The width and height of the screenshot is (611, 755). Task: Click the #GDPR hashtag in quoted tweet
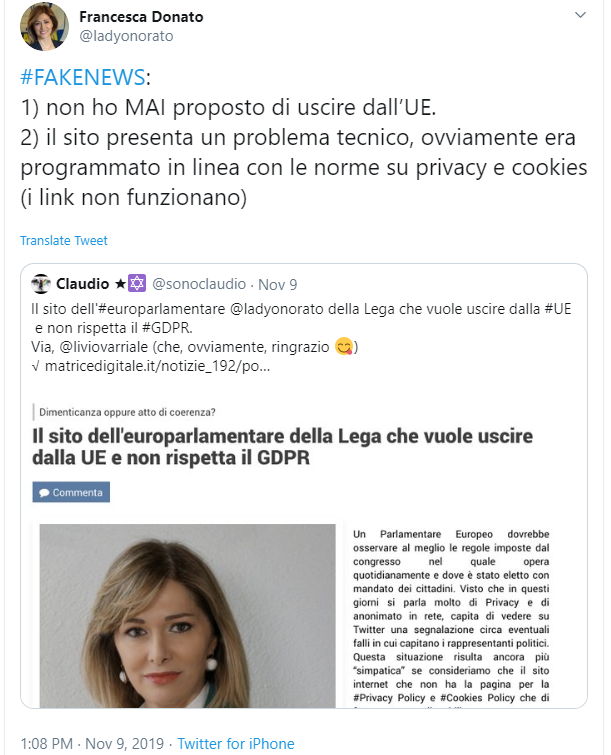(166, 328)
